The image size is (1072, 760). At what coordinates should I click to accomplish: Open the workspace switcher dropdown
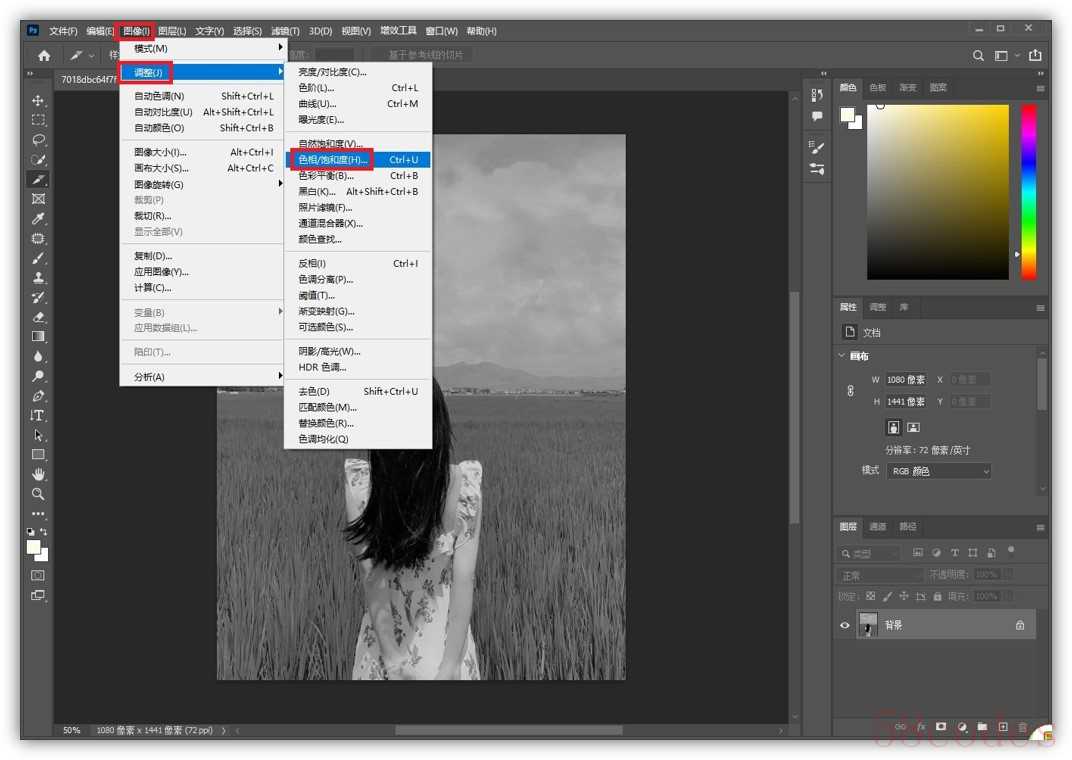point(1006,55)
